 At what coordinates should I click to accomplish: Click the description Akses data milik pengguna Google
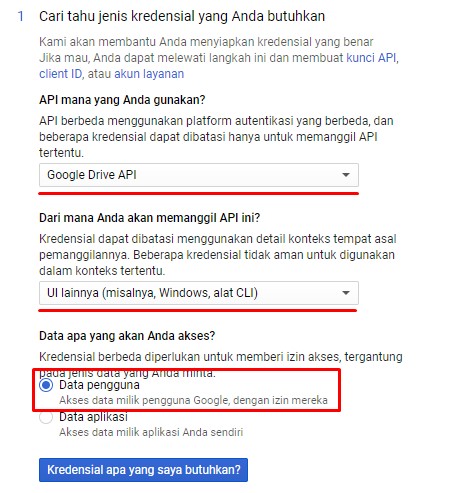coord(193,400)
